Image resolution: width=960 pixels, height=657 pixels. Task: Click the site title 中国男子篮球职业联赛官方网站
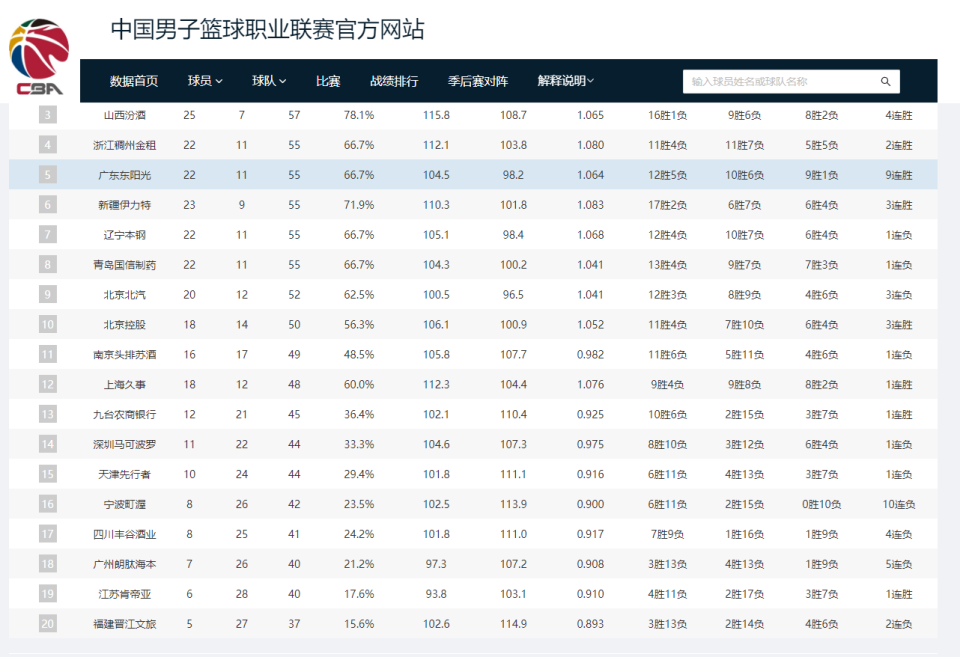[268, 29]
